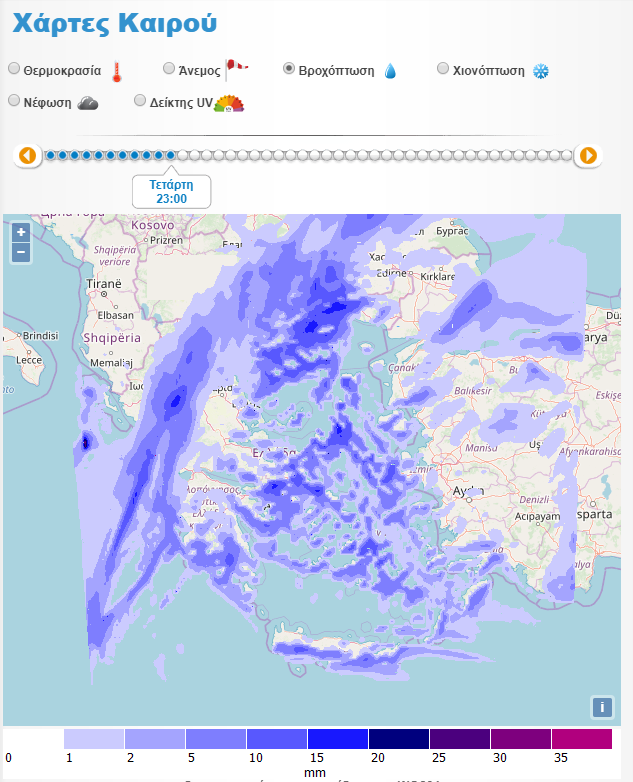Click Elbasan label on the map
Image resolution: width=633 pixels, height=782 pixels.
116,315
